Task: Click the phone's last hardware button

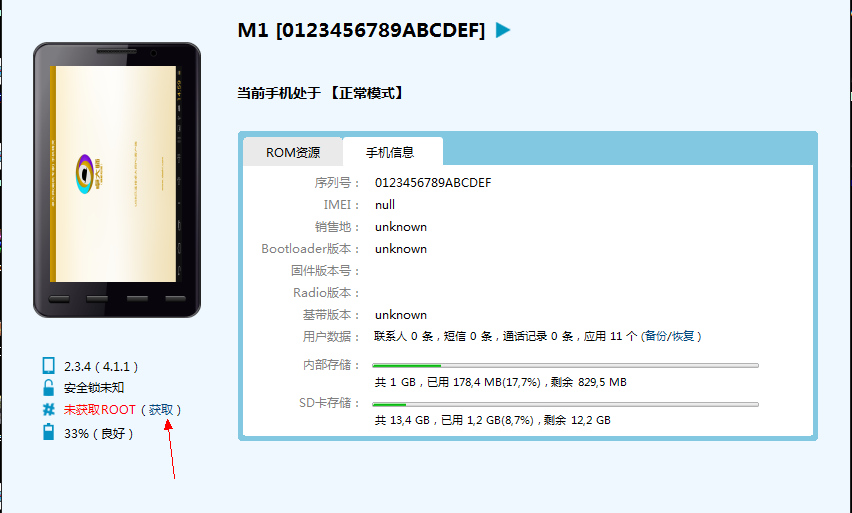Action: pos(176,298)
